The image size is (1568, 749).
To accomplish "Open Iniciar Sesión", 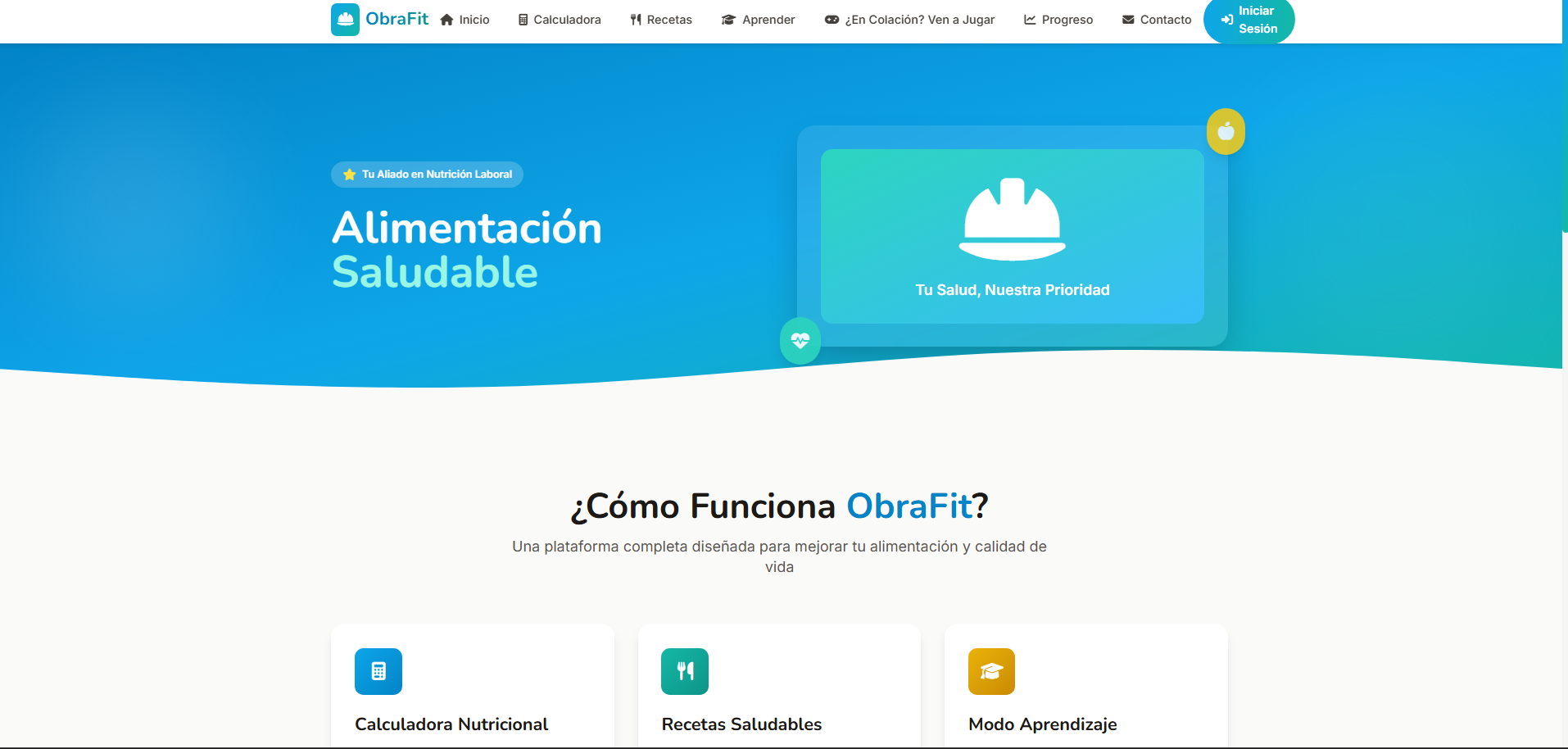I will (x=1249, y=20).
